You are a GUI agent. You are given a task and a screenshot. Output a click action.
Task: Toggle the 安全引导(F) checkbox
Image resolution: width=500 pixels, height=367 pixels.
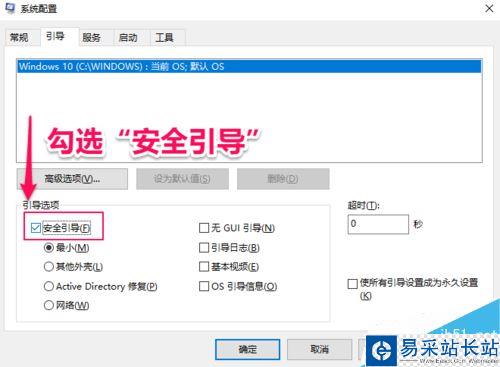tap(36, 228)
